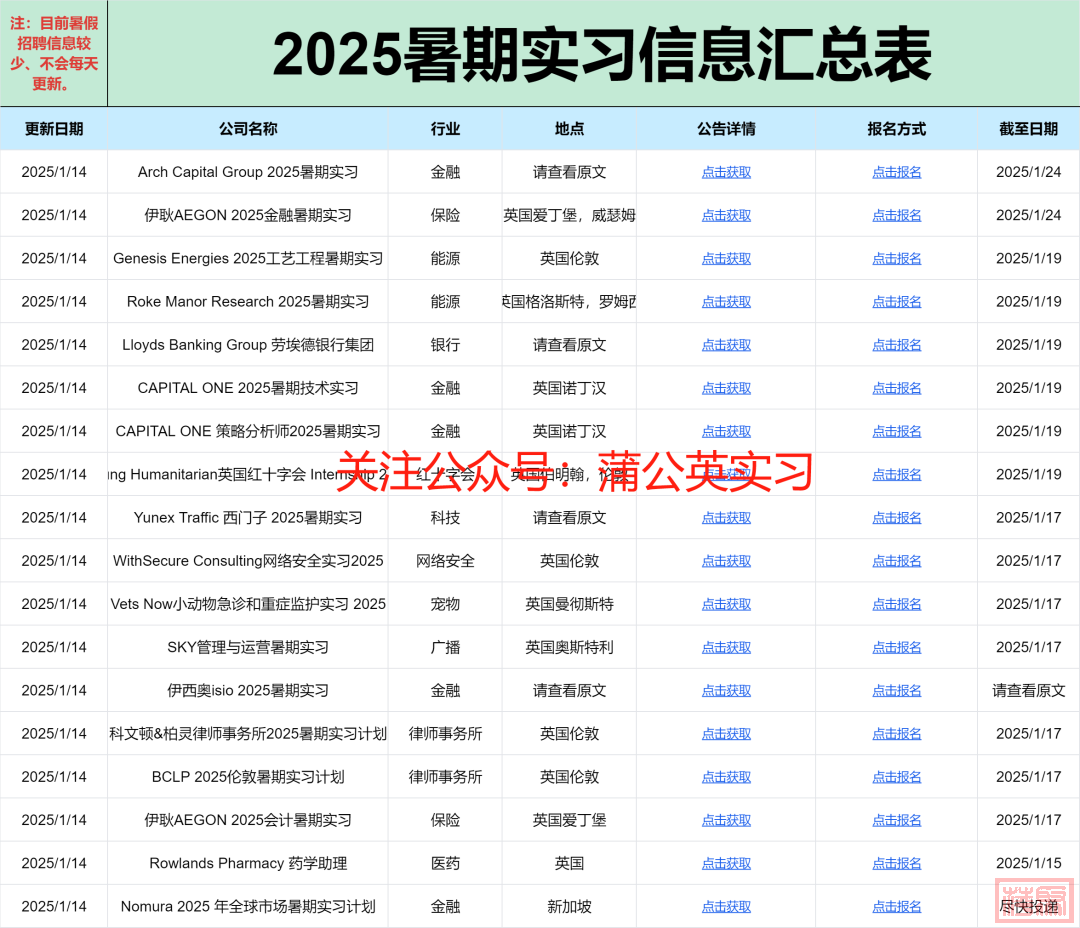1080x928 pixels.
Task: Select the 更新日期 column header
Action: click(x=54, y=129)
